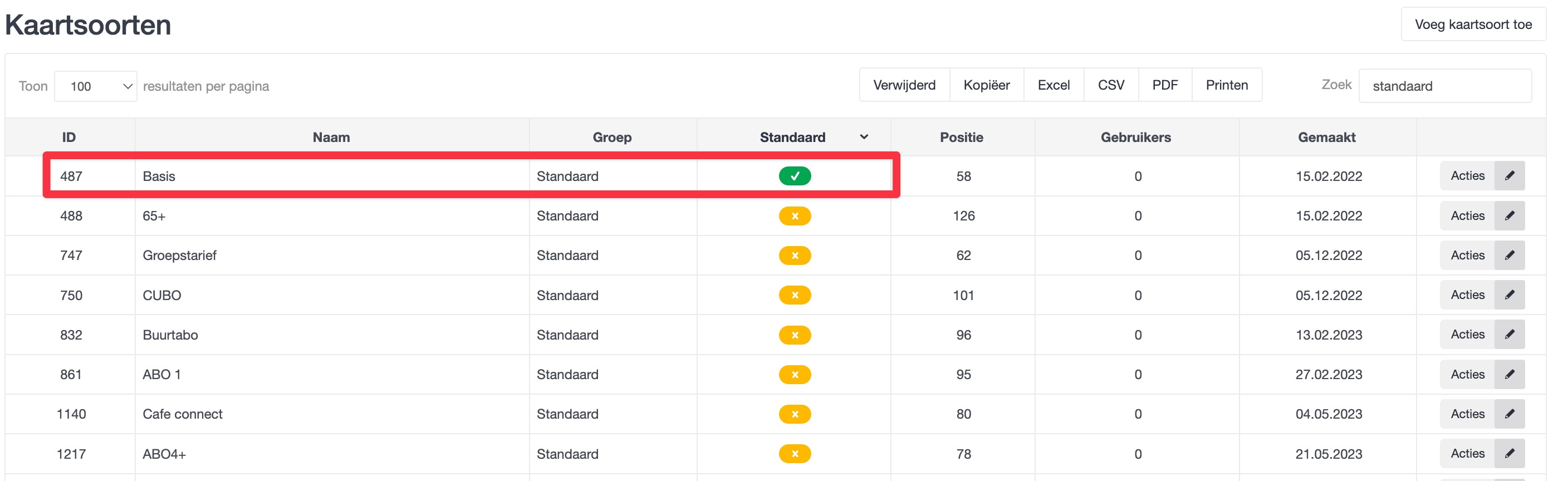Toggle standaard badge in Groepstarief row
The width and height of the screenshot is (1568, 481).
795,255
